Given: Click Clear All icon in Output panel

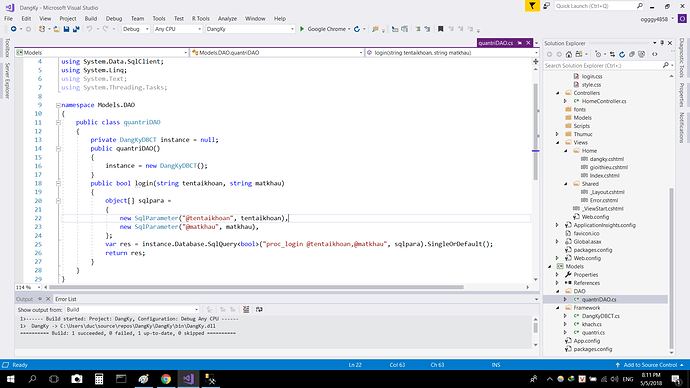Looking at the screenshot, I should coord(246,310).
